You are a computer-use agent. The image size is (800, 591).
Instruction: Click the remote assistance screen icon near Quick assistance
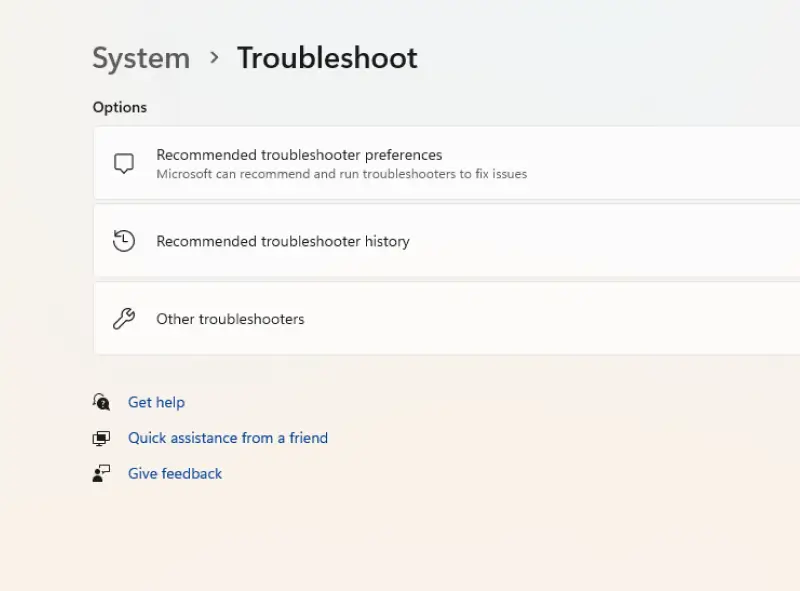point(101,438)
